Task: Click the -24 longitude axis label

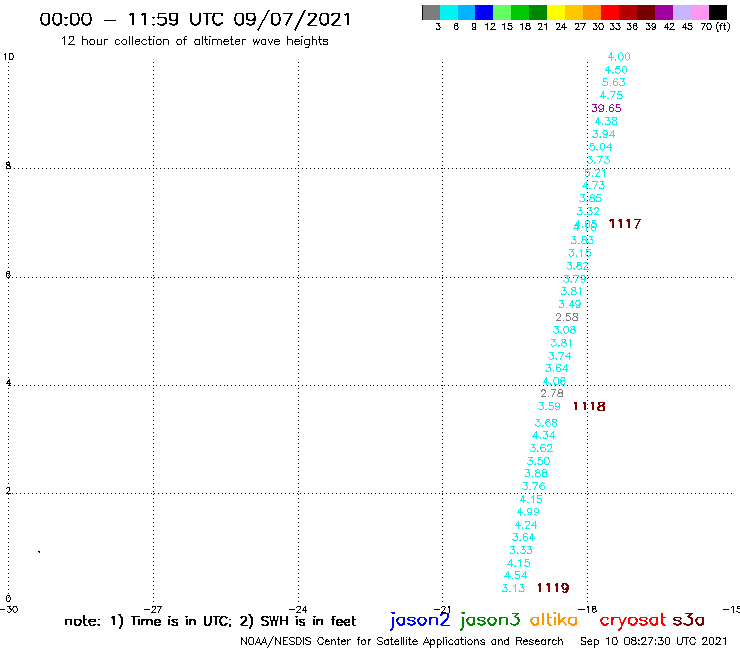Action: coord(298,609)
